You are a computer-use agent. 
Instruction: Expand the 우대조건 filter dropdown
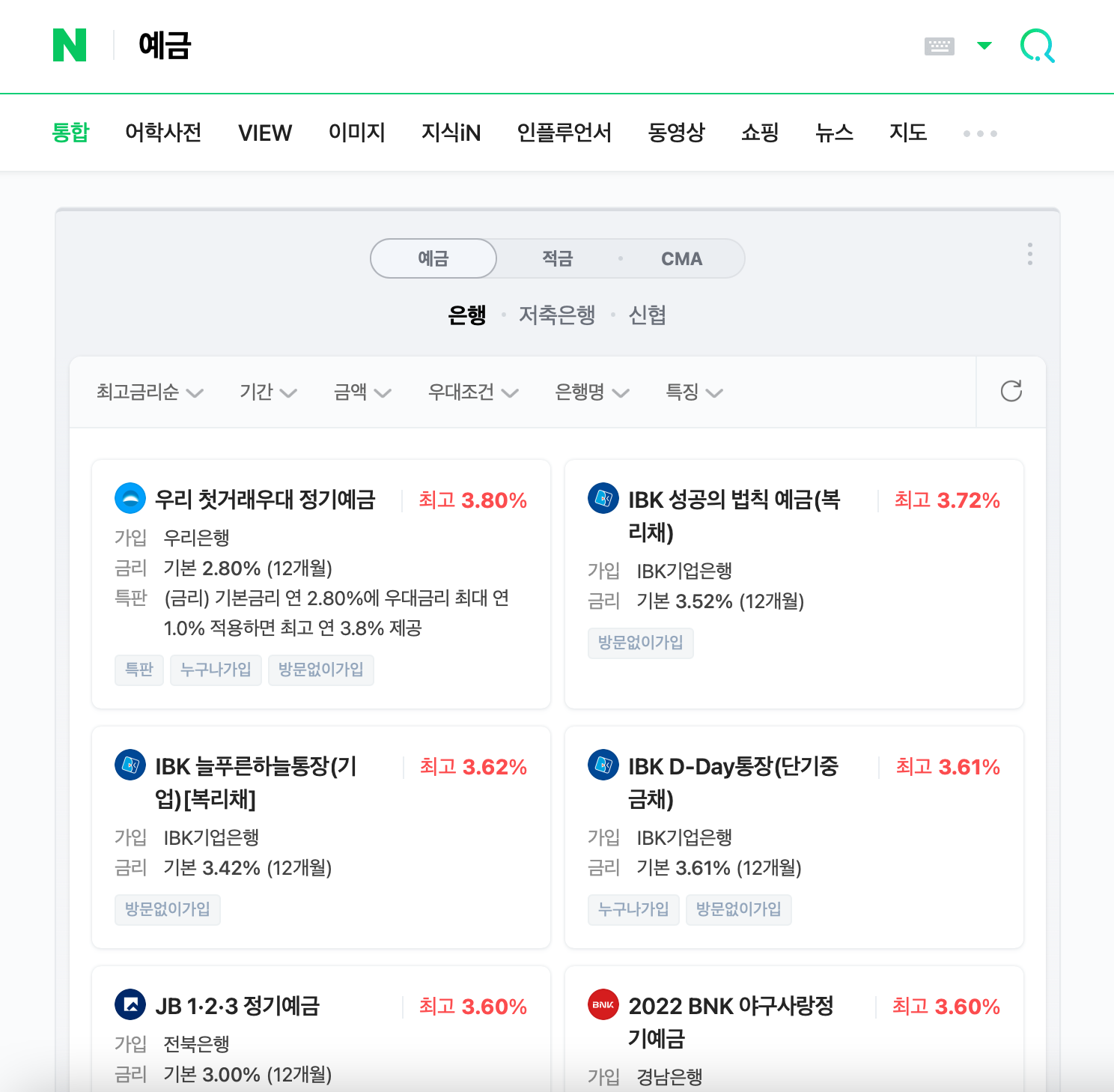(x=473, y=392)
